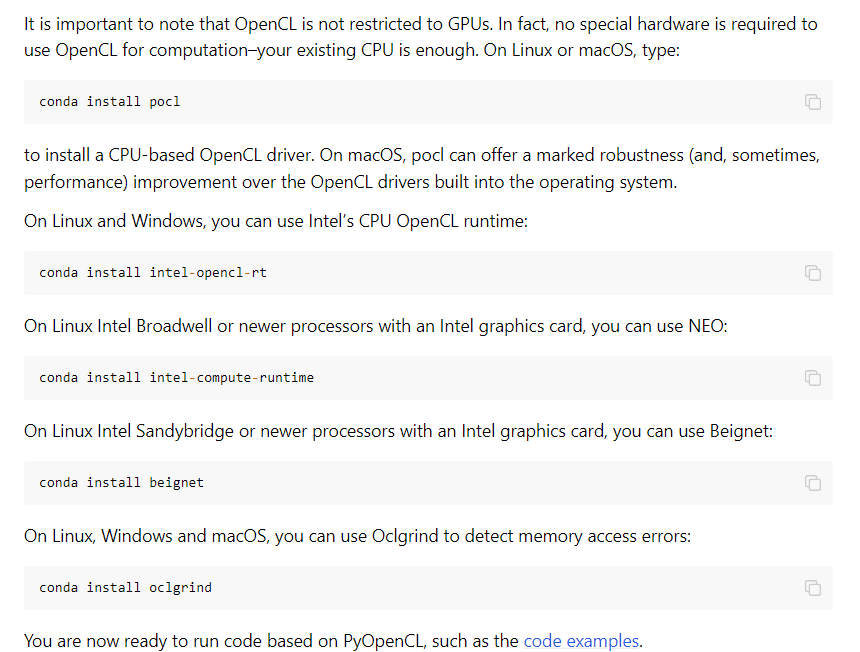This screenshot has height=652, width=860.
Task: Open the code examples link
Action: coord(581,640)
